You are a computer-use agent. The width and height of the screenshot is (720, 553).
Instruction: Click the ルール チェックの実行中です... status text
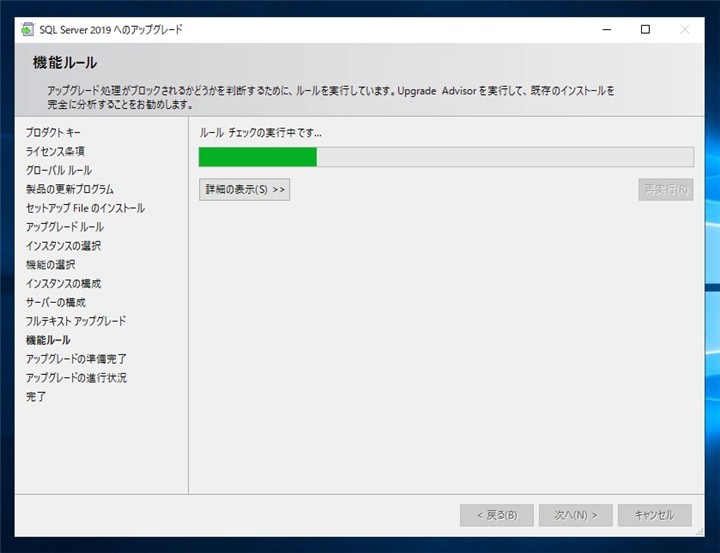click(x=260, y=133)
